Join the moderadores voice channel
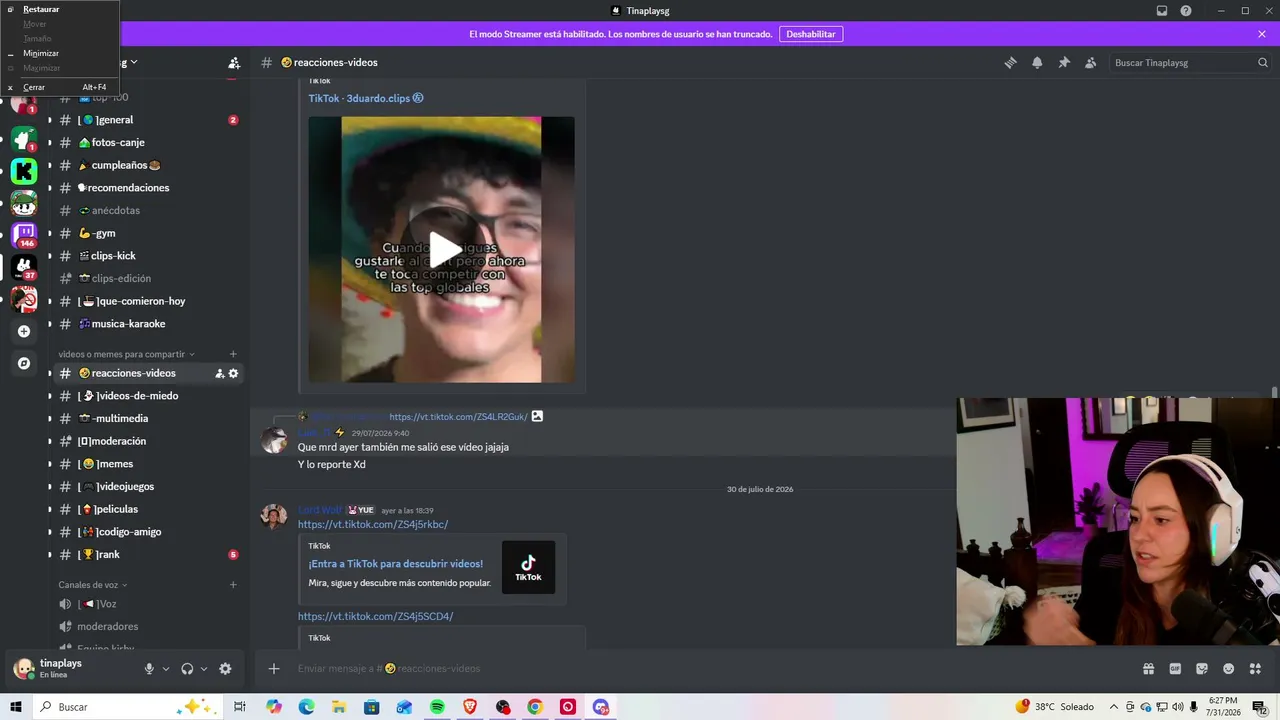The height and width of the screenshot is (720, 1280). click(x=146, y=627)
